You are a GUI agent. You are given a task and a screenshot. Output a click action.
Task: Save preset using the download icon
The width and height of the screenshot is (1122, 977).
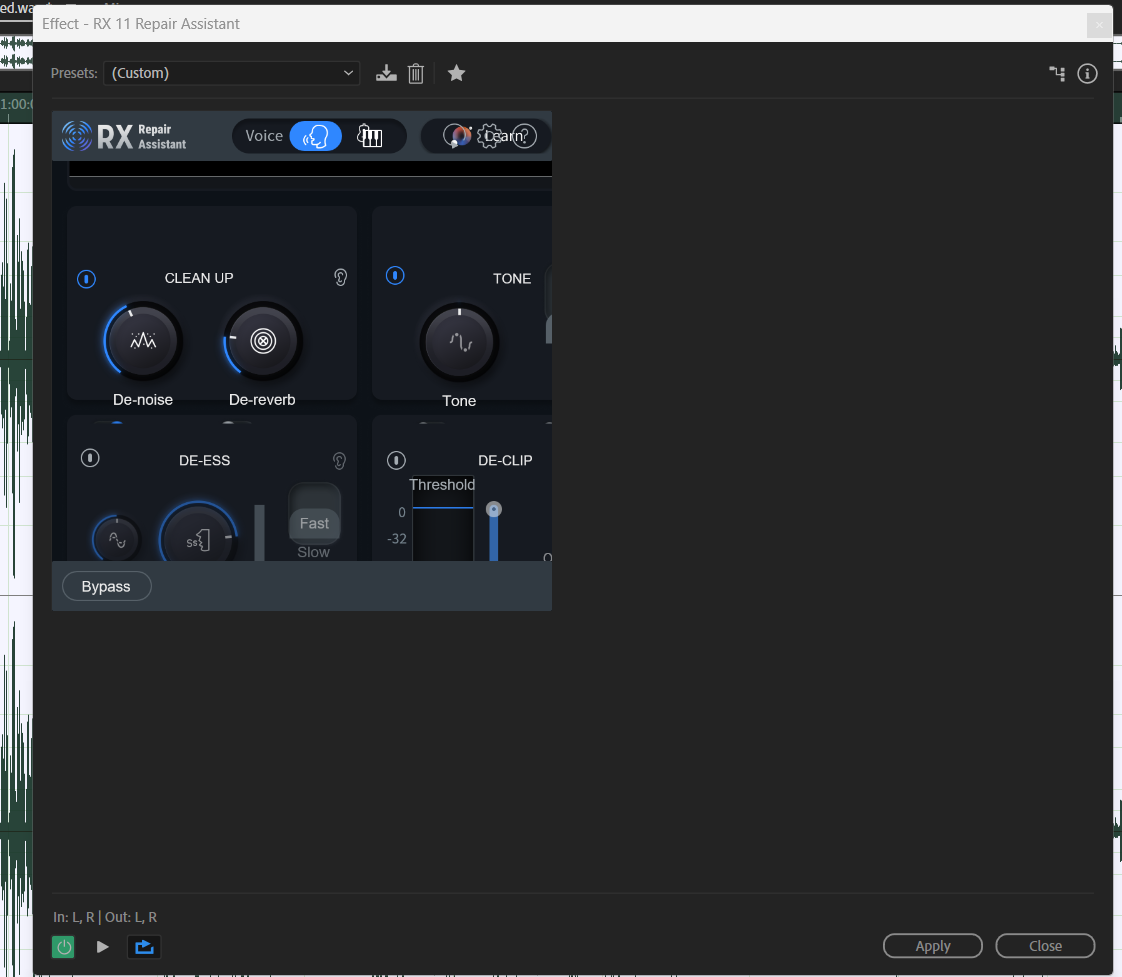(386, 72)
